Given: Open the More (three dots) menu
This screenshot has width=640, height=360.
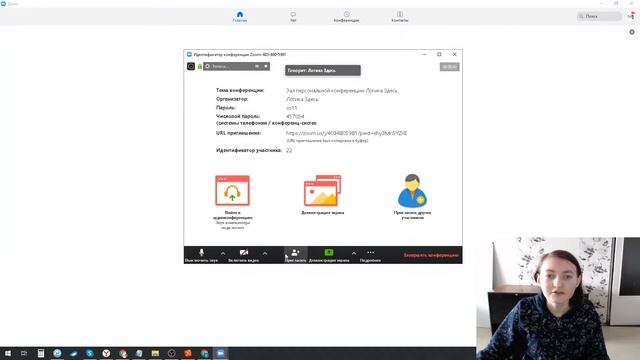Looking at the screenshot, I should coord(370,255).
